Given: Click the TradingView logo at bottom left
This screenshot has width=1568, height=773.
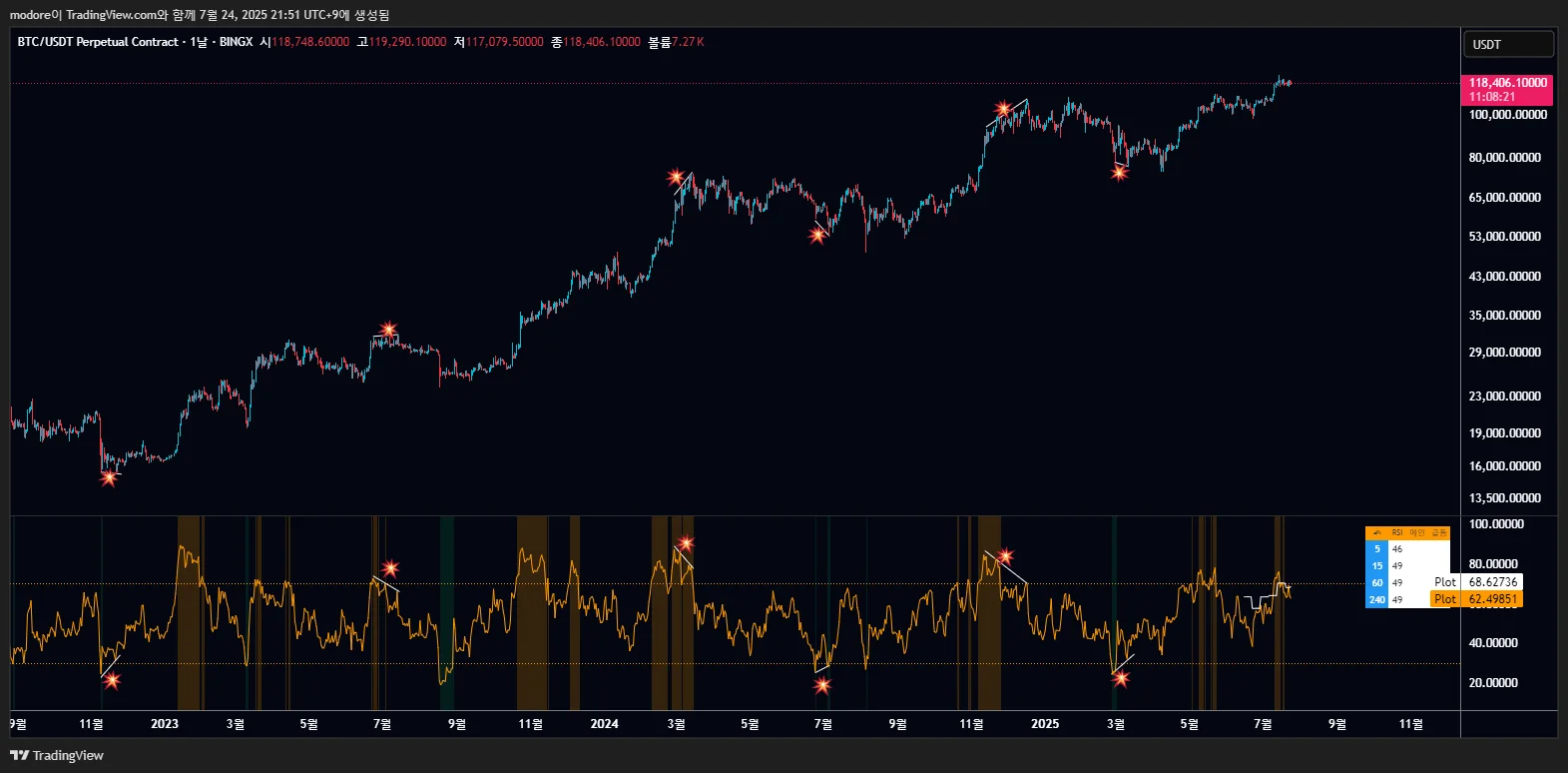Looking at the screenshot, I should (x=57, y=755).
